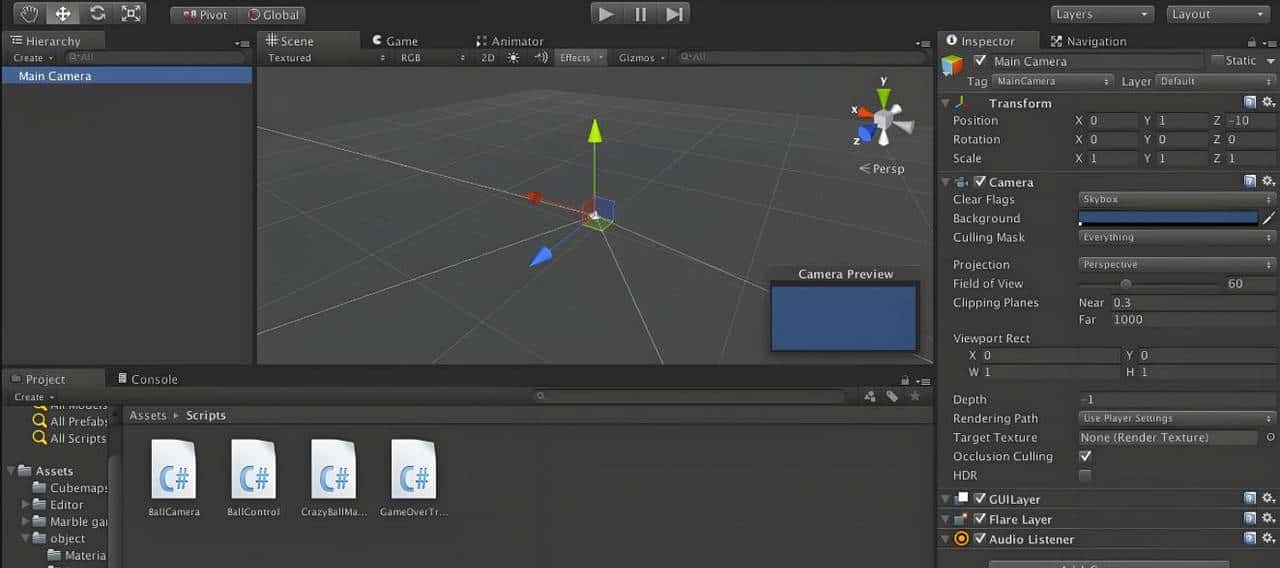1280x568 pixels.
Task: Open the Navigation tab
Action: 1087,41
